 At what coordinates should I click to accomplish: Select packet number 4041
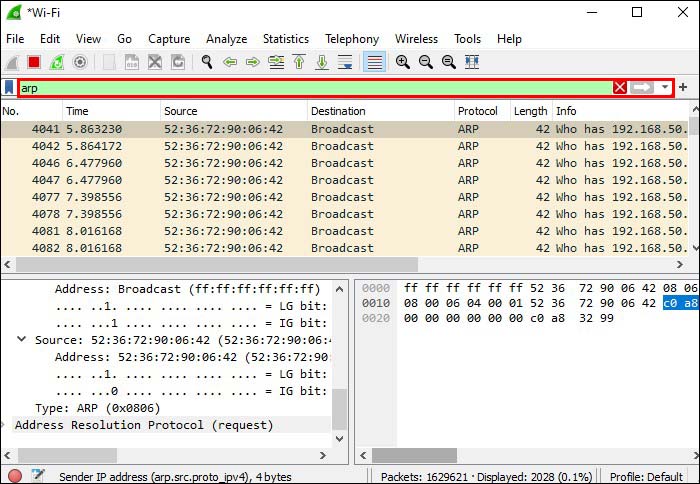[x=345, y=129]
